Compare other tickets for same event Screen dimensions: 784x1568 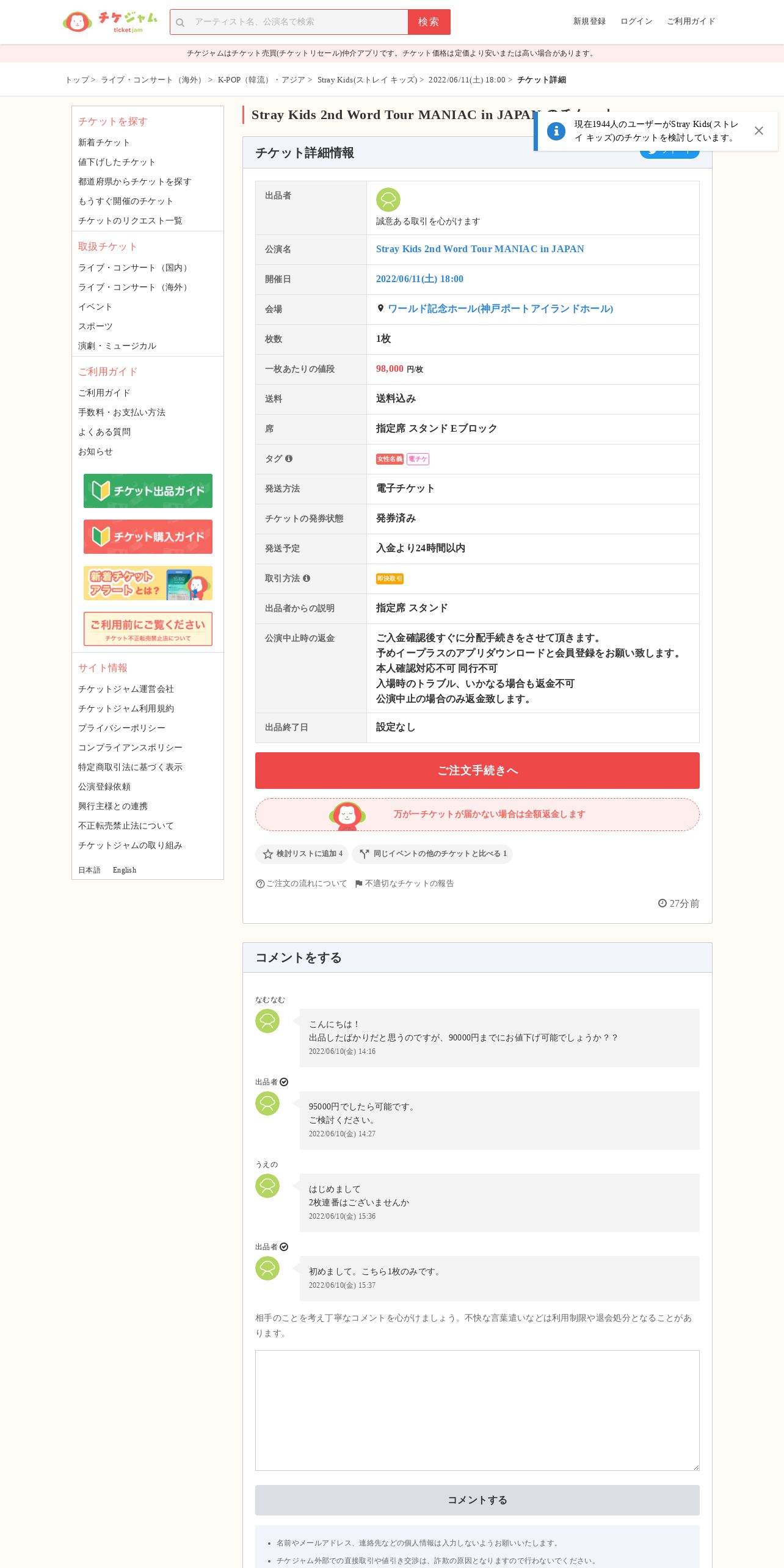pos(432,854)
